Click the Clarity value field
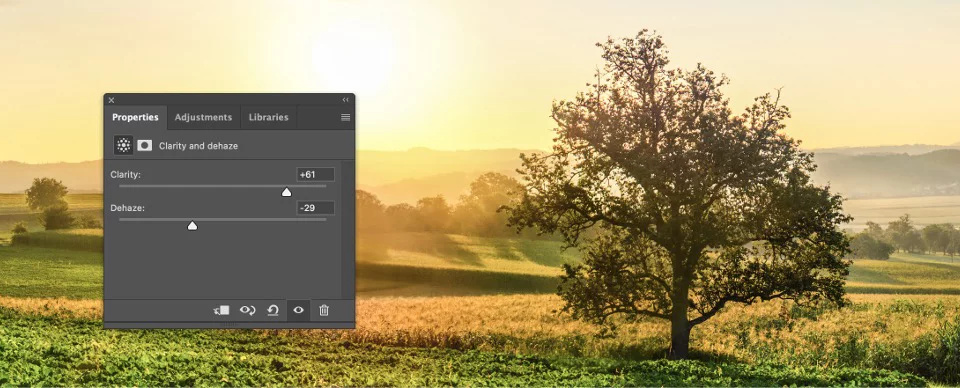 click(315, 174)
